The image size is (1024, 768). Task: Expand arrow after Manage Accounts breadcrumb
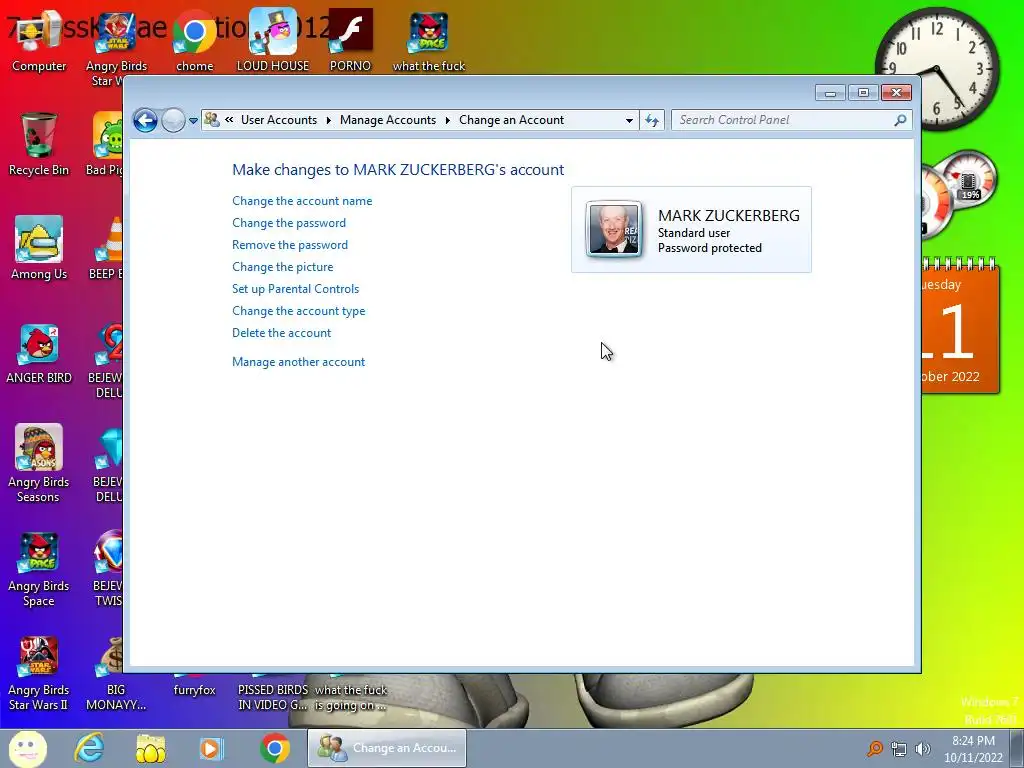tap(447, 120)
